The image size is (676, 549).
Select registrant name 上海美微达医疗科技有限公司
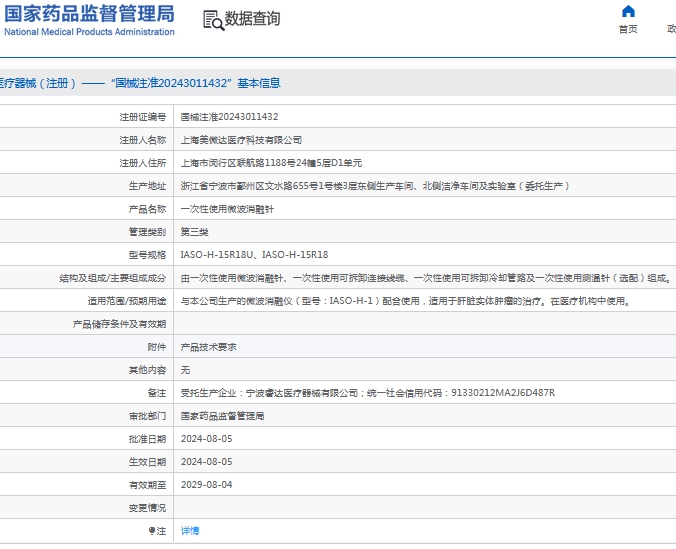241,140
